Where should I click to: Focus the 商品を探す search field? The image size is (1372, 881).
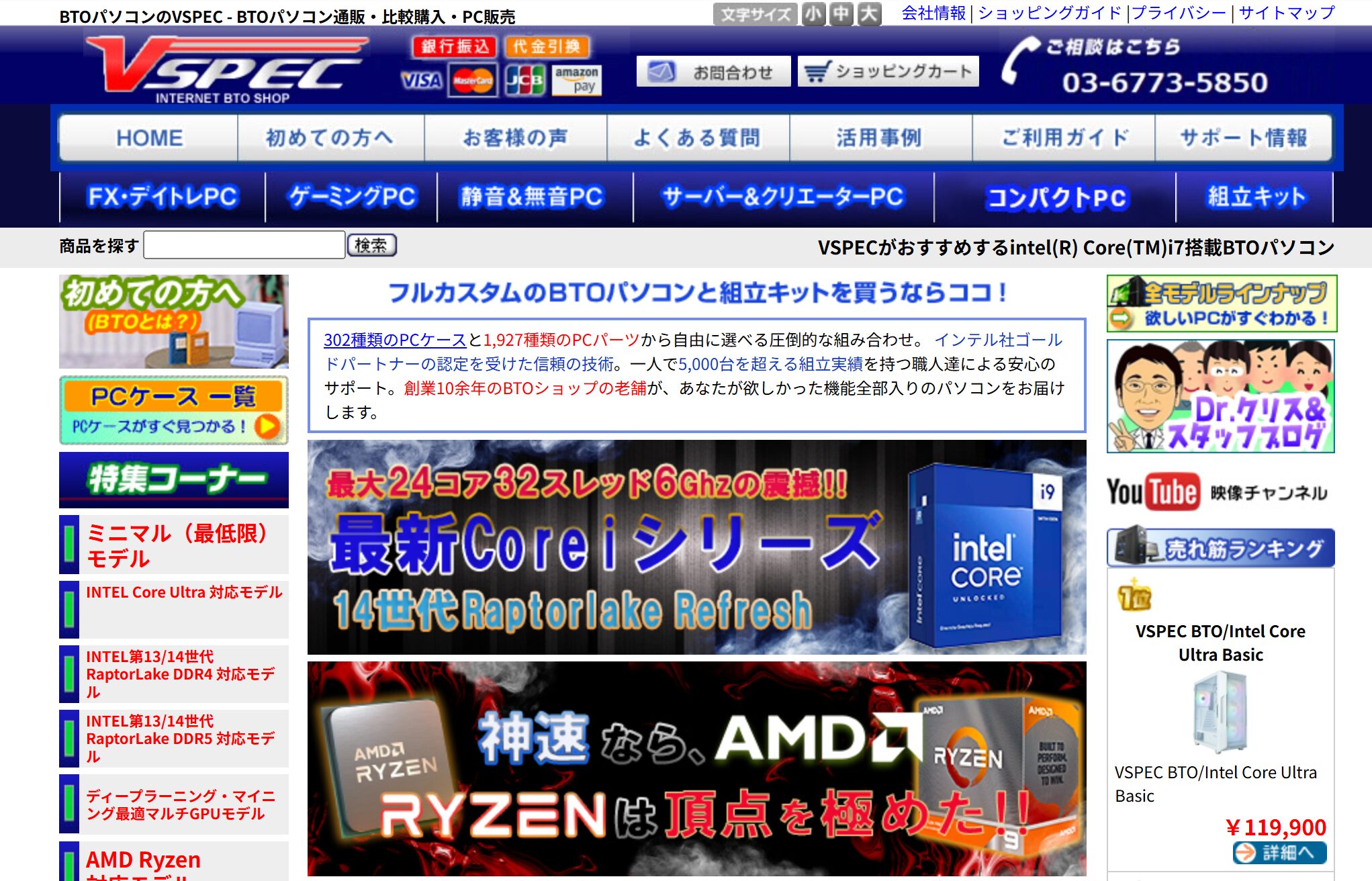244,245
